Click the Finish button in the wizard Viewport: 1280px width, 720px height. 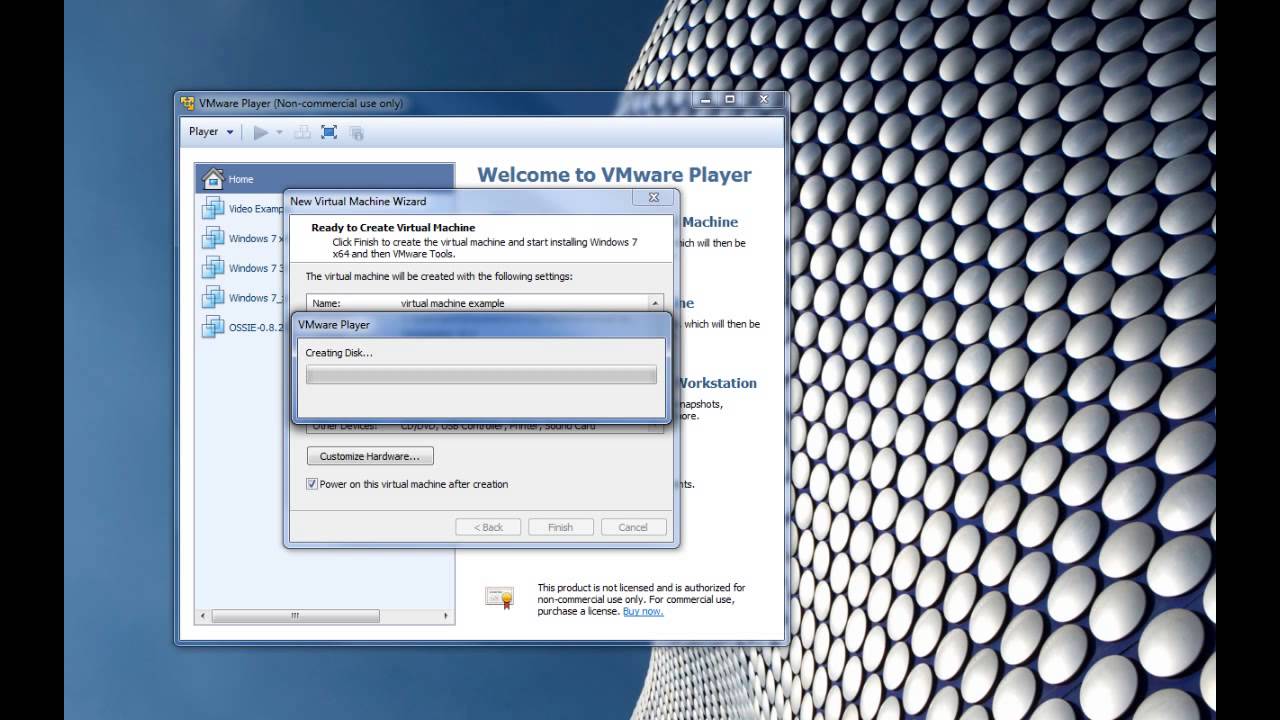(x=560, y=527)
